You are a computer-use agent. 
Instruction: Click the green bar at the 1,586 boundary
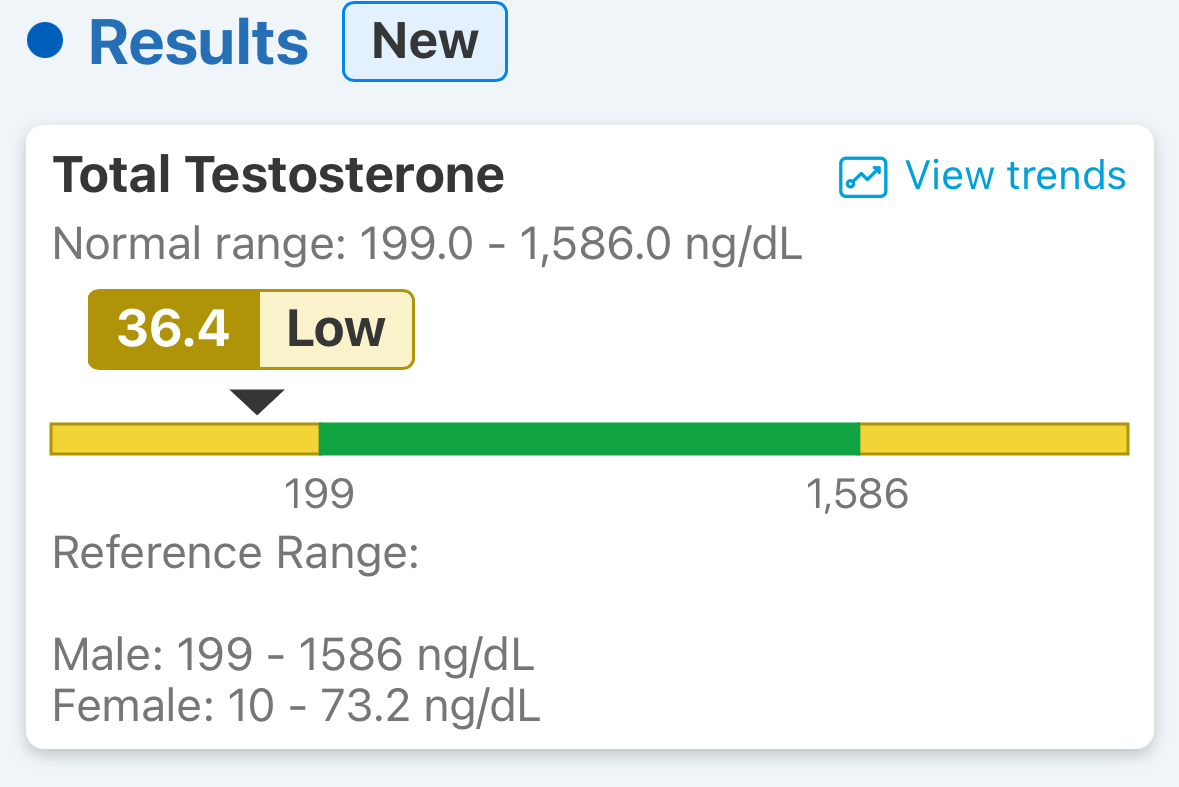coord(856,439)
